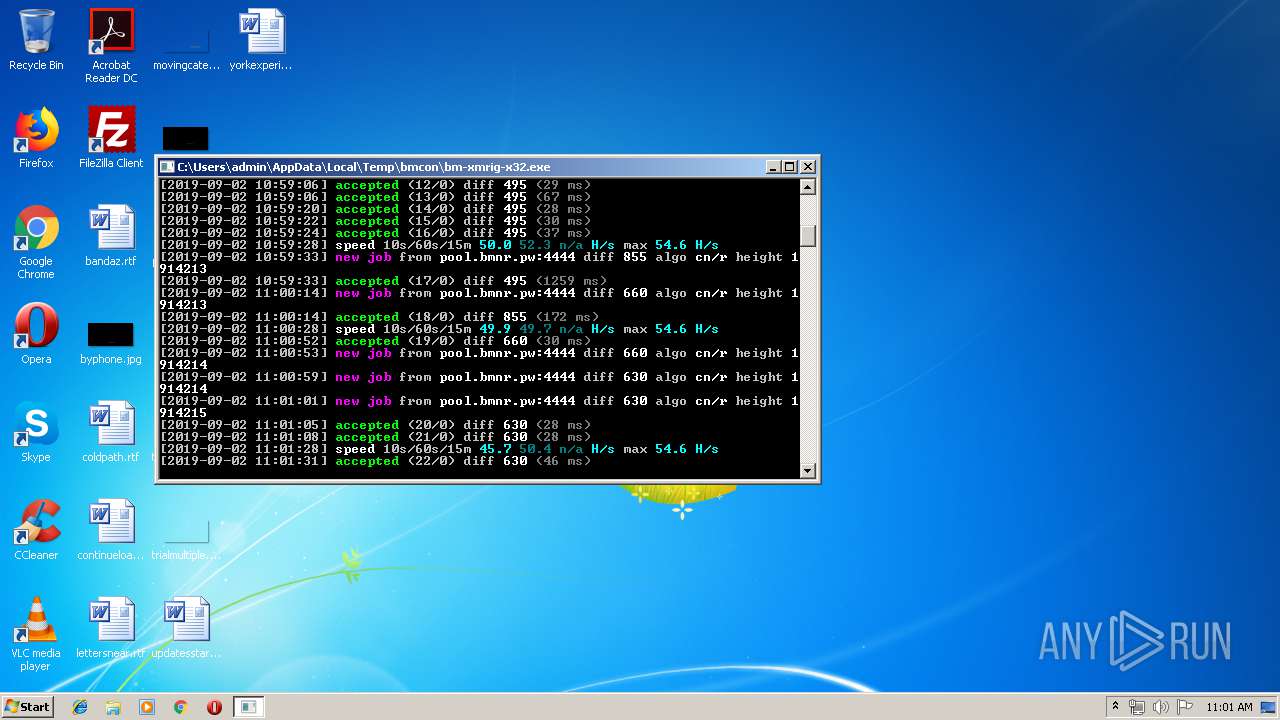Viewport: 1280px width, 720px height.
Task: Open bandaz.rtf document icon
Action: tap(111, 236)
